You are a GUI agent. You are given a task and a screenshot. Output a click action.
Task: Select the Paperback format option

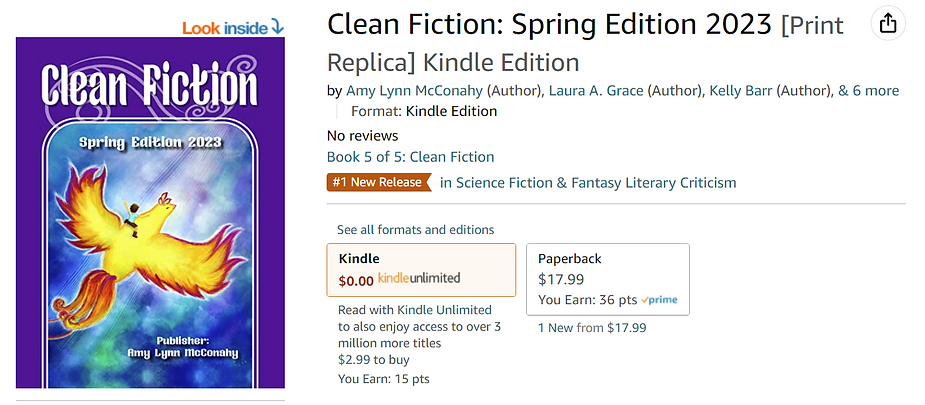tap(607, 279)
